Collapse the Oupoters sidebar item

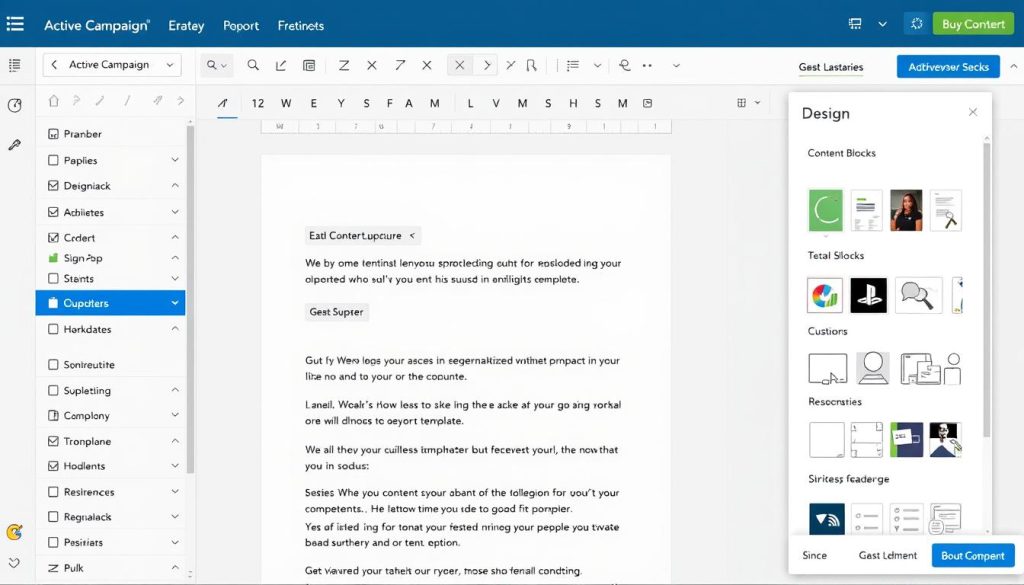[x=176, y=303]
